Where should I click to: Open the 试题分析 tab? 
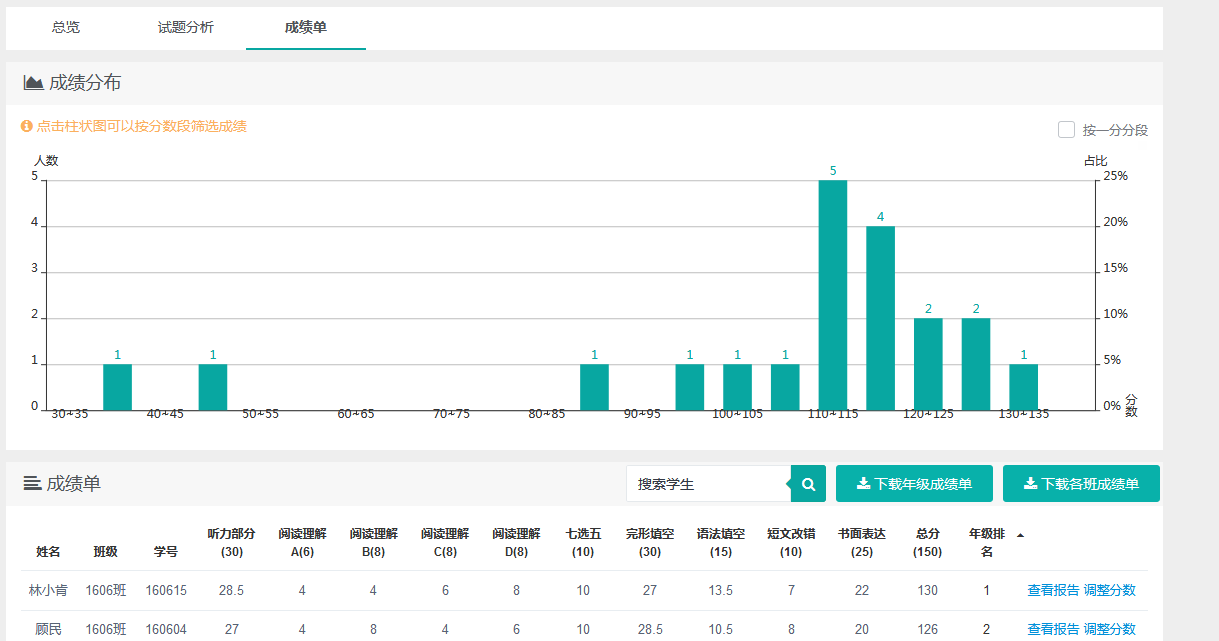click(186, 28)
